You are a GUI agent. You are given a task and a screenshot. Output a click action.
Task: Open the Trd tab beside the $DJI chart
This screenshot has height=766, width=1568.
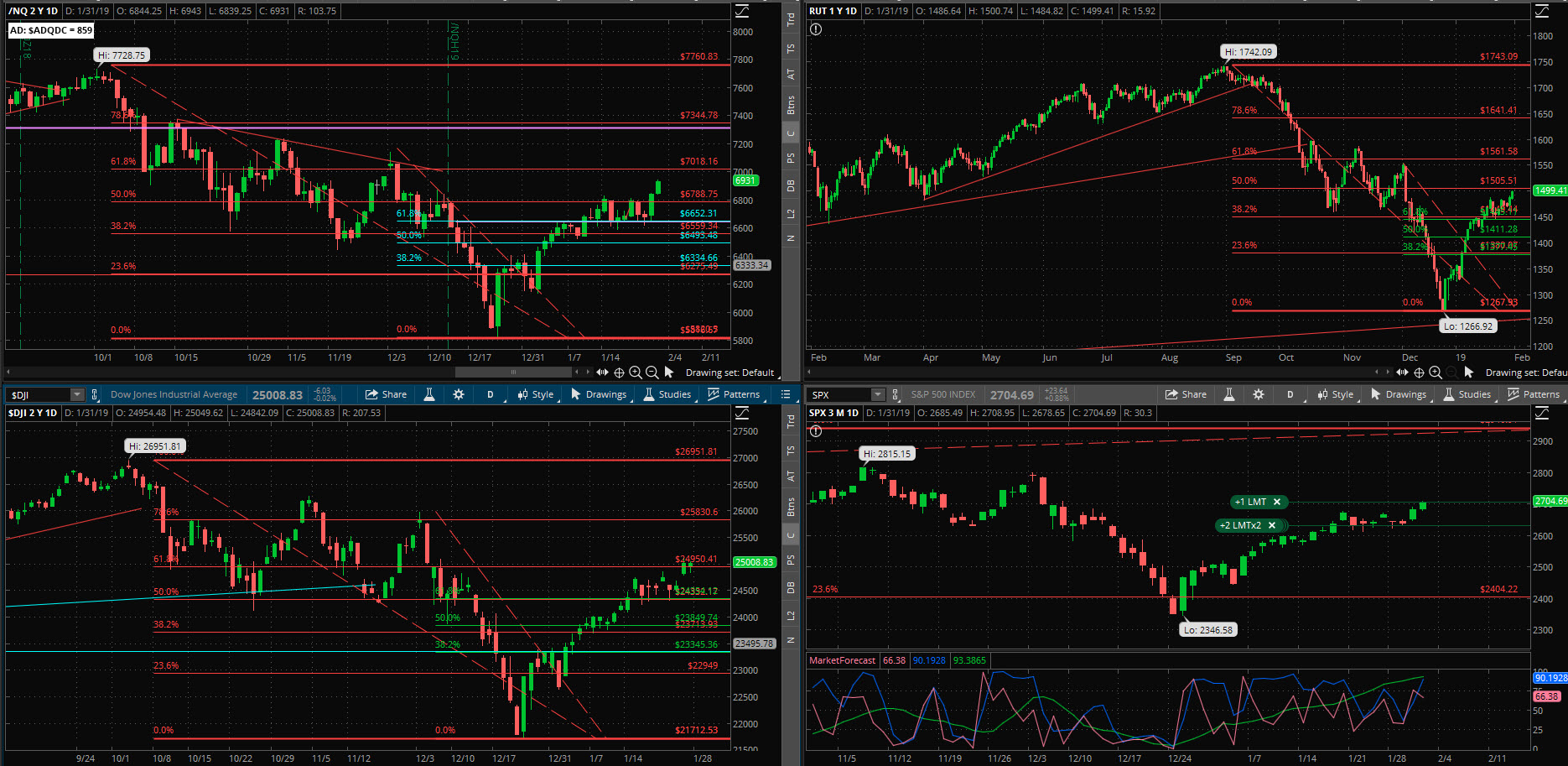click(x=791, y=421)
